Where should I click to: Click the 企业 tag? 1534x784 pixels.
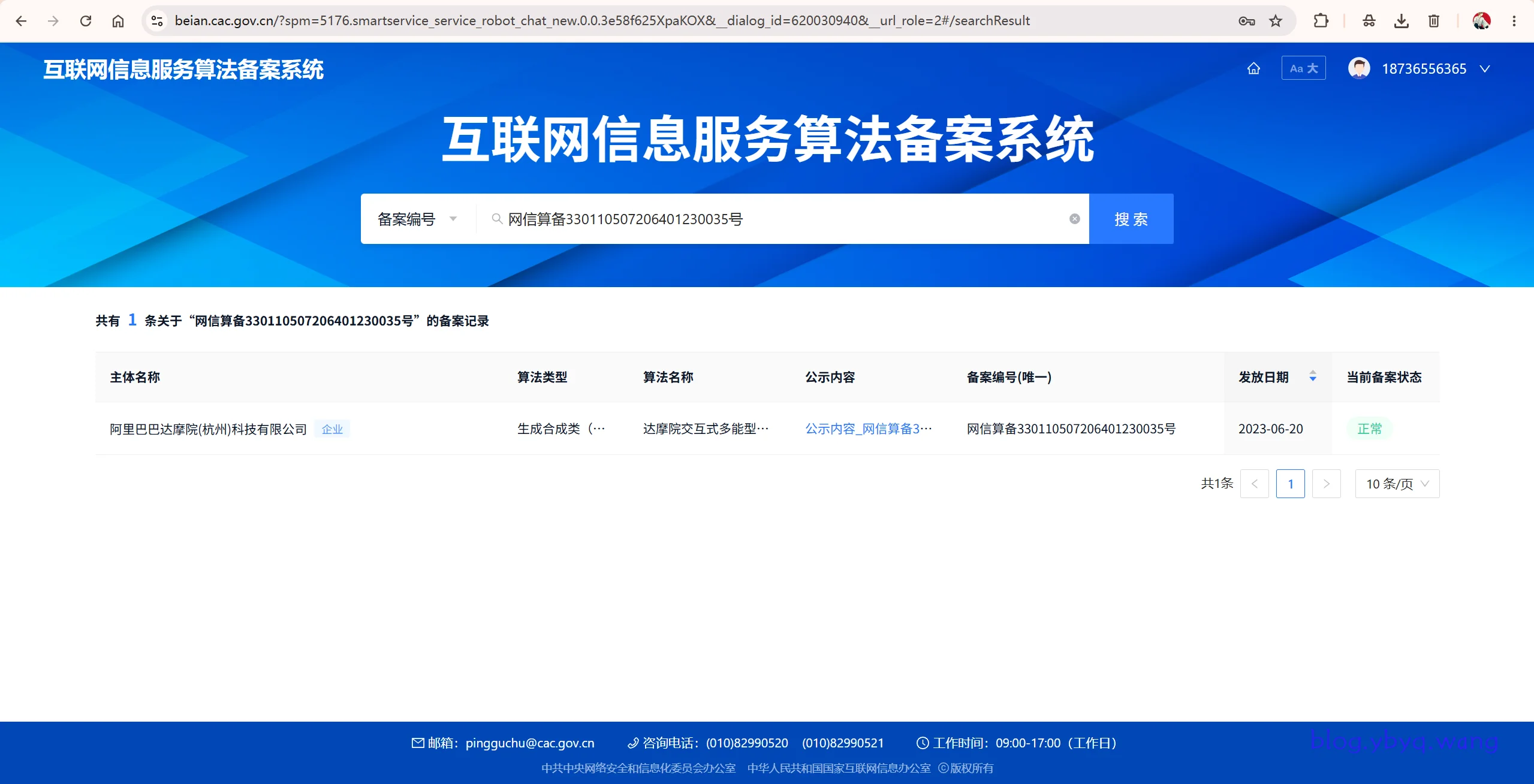click(x=332, y=429)
